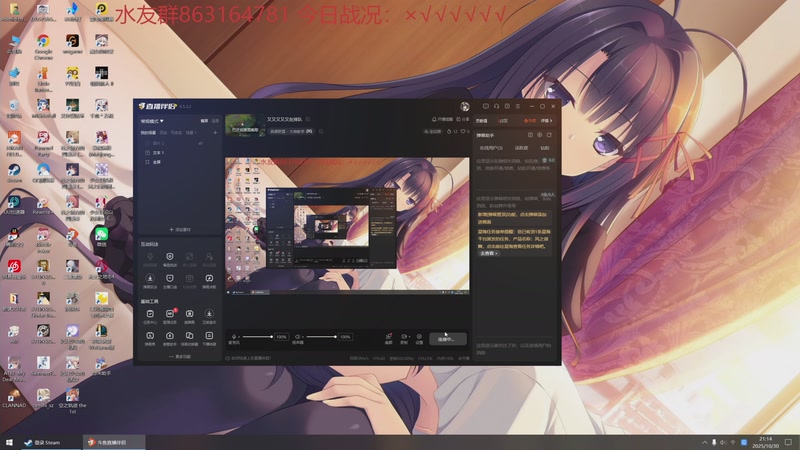Open the third icon in 基础工具 first row

coord(189,314)
